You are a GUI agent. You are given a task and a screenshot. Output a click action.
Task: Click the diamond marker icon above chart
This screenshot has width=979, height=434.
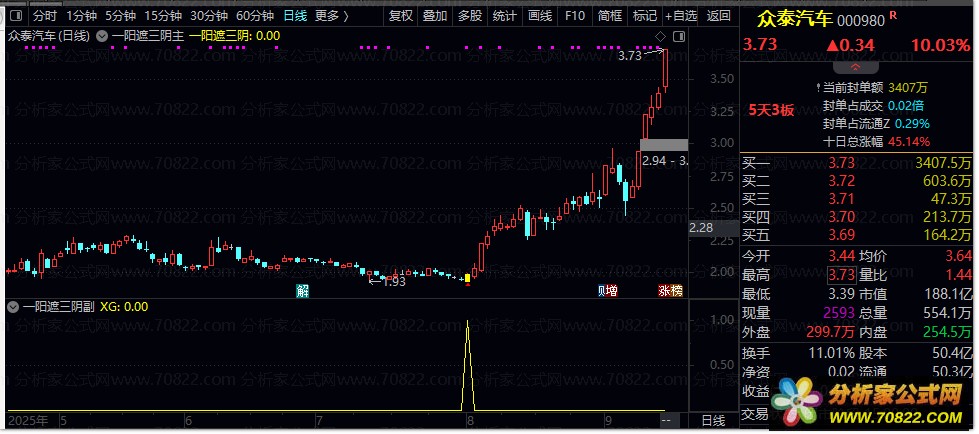661,37
